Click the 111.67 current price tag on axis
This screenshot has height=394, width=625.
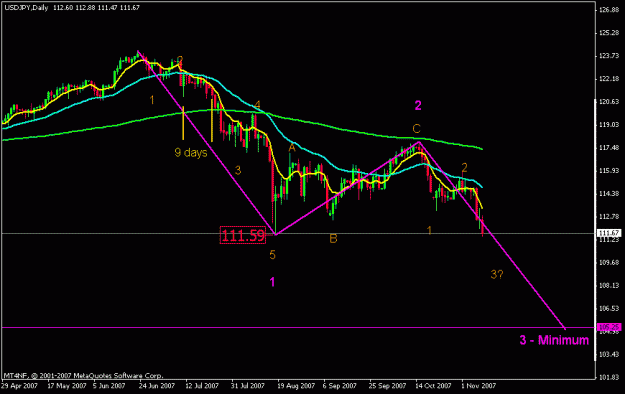point(609,233)
